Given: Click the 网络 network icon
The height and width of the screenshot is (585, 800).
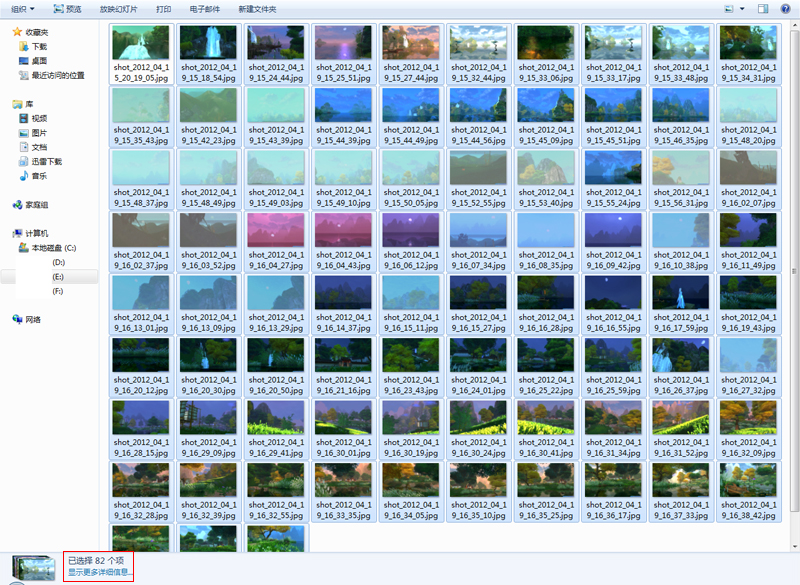Looking at the screenshot, I should click(x=17, y=320).
